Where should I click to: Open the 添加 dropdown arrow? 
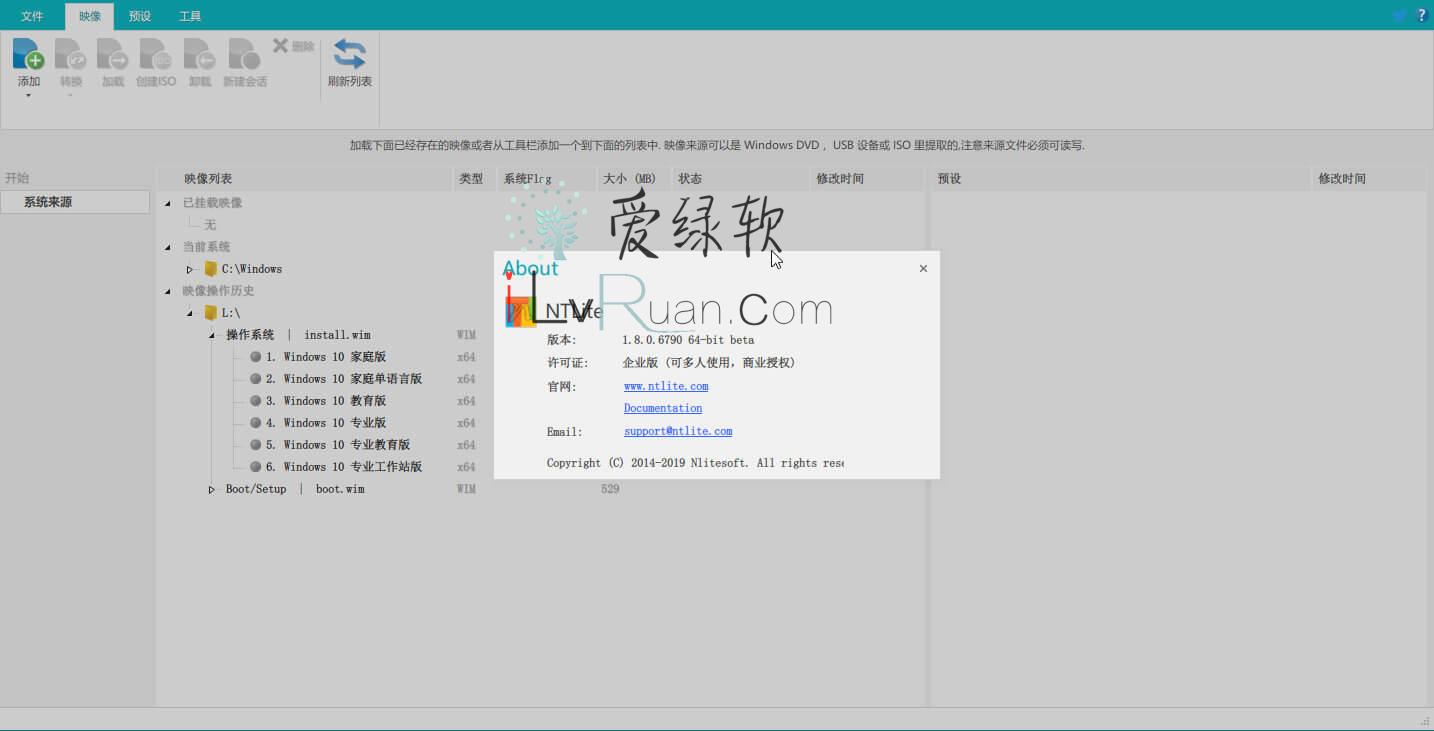28,96
